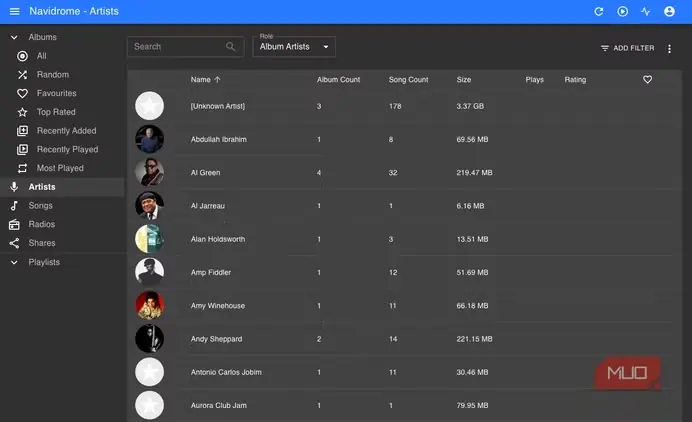The height and width of the screenshot is (422, 692).
Task: Open the Antonio Carlos Jobim artist name
Action: pos(226,372)
